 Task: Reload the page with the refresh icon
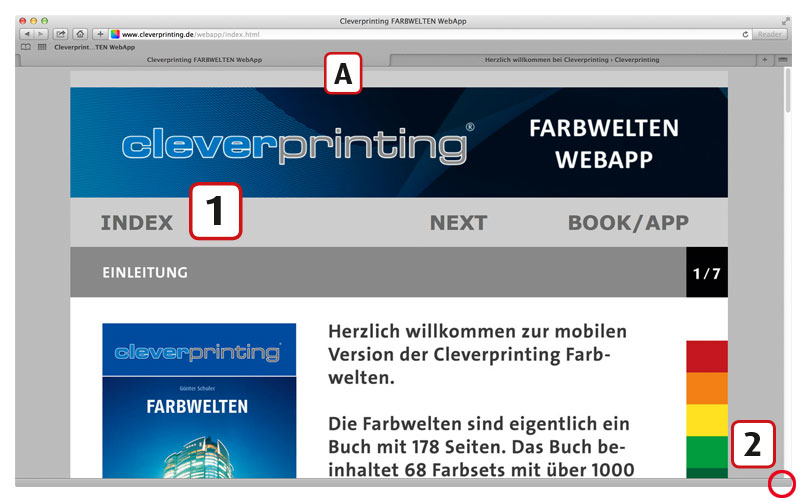[745, 34]
